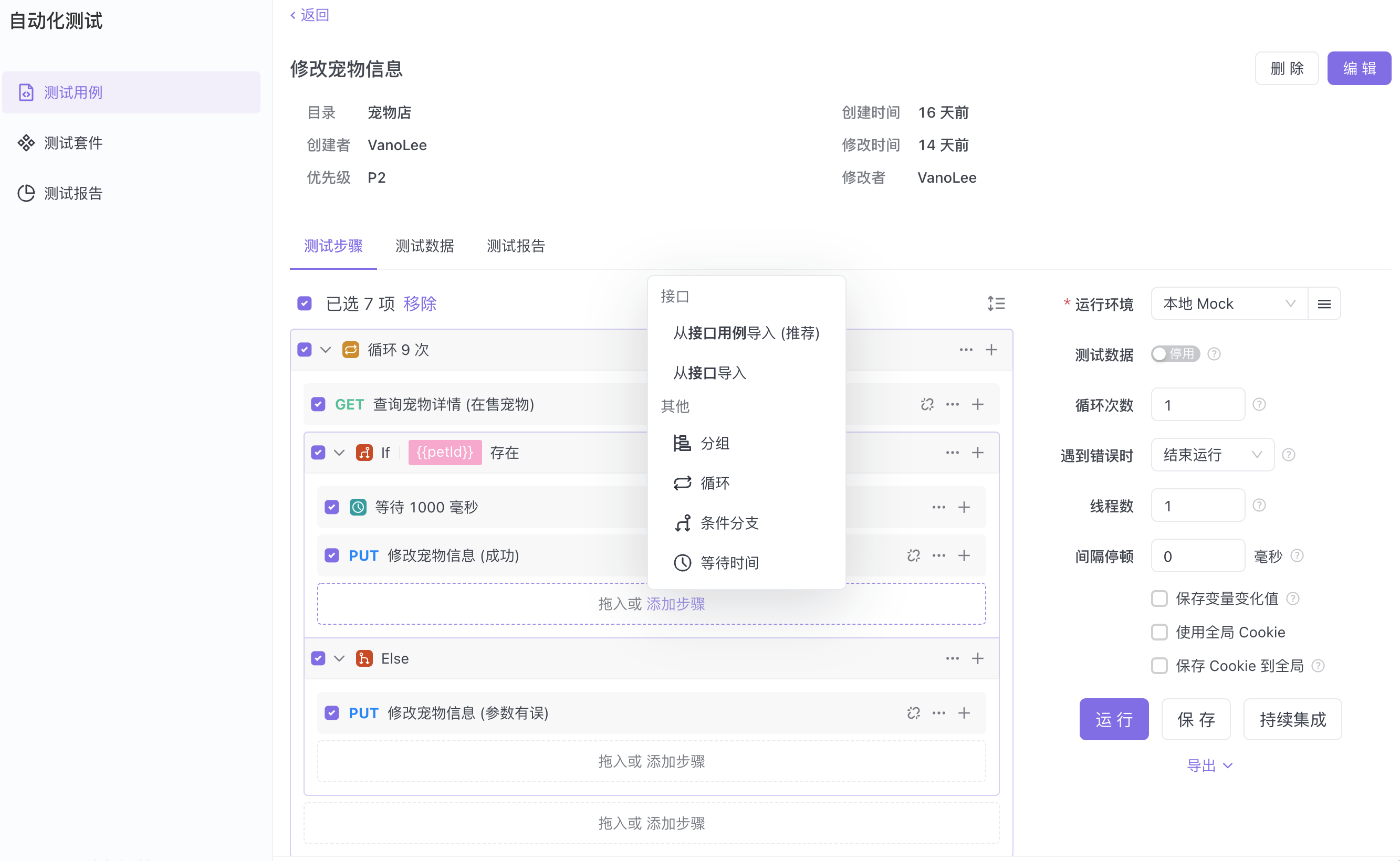1400x861 pixels.
Task: Click help icon next to 间隔停顿 毫秒
Action: click(x=1297, y=556)
